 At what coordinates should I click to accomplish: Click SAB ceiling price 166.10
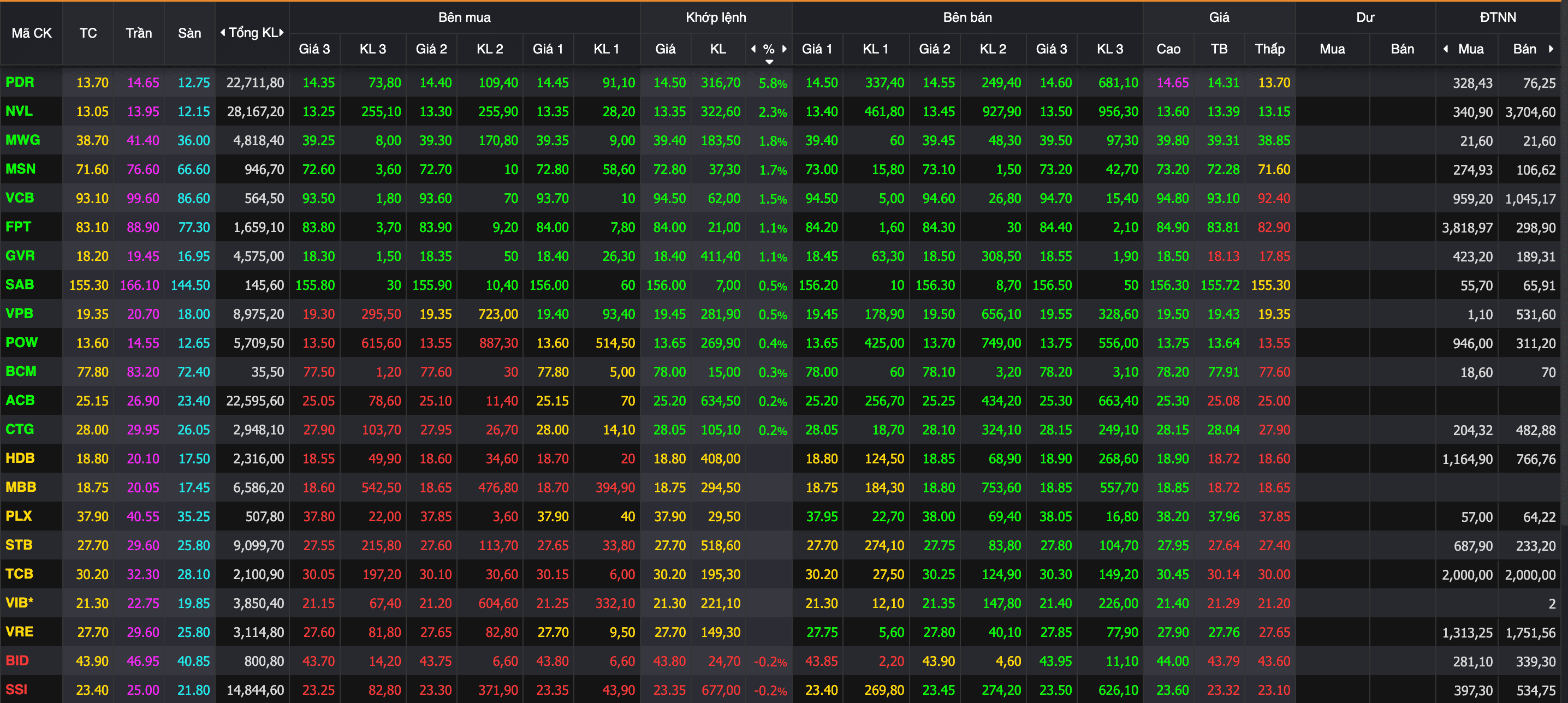tap(139, 285)
